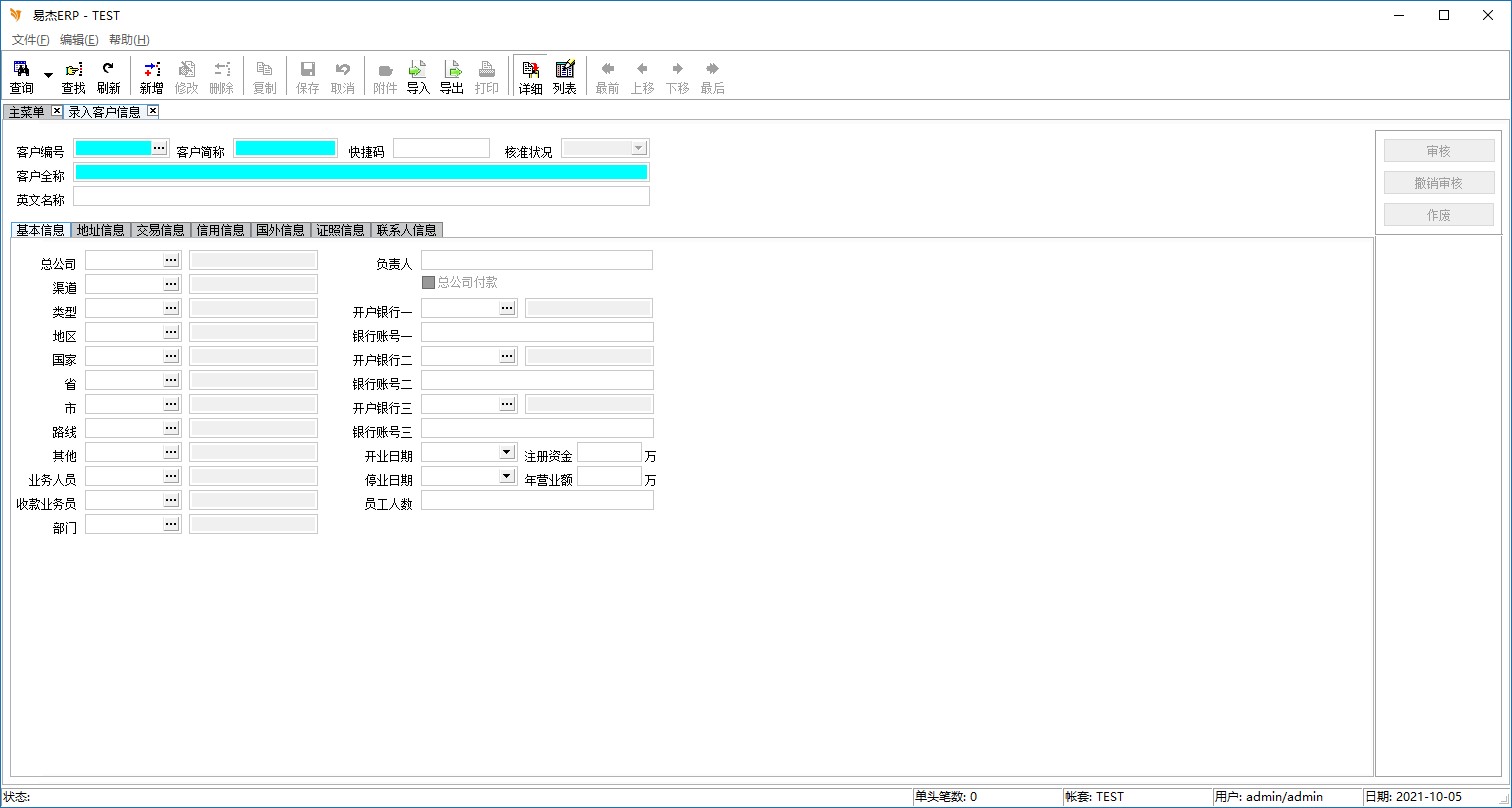Image resolution: width=1512 pixels, height=808 pixels.
Task: Close the 主菜单 tab
Action: point(56,111)
